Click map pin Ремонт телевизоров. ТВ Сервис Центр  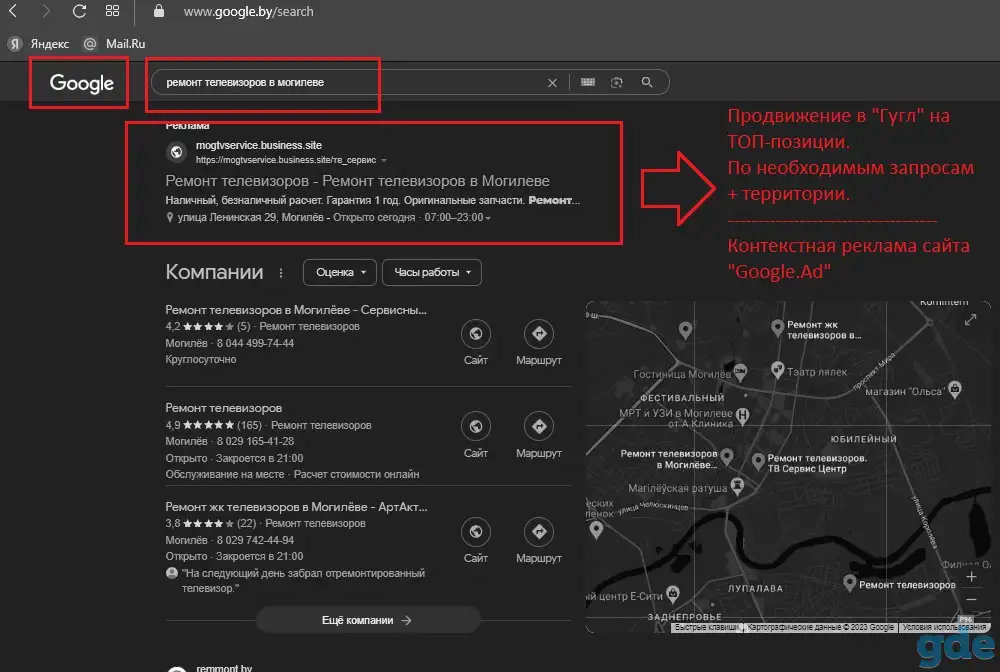(758, 461)
